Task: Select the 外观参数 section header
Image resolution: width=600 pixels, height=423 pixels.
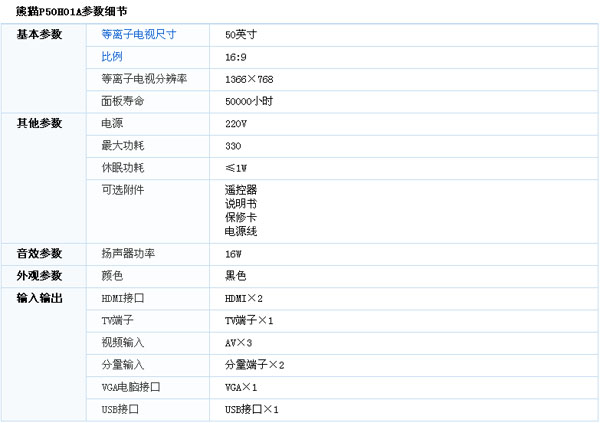Action: coord(39,276)
